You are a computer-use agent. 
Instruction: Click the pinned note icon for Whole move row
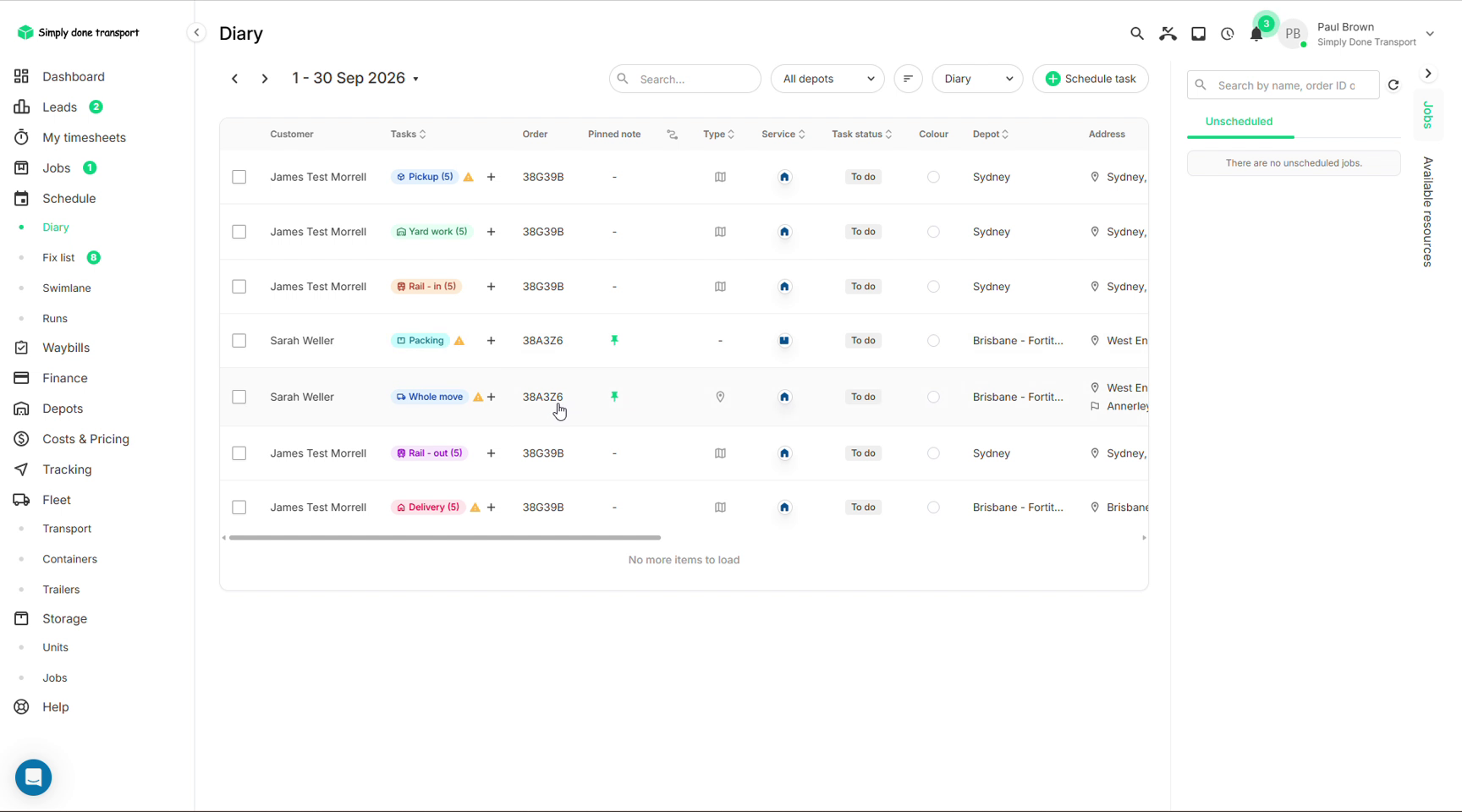pyautogui.click(x=614, y=397)
